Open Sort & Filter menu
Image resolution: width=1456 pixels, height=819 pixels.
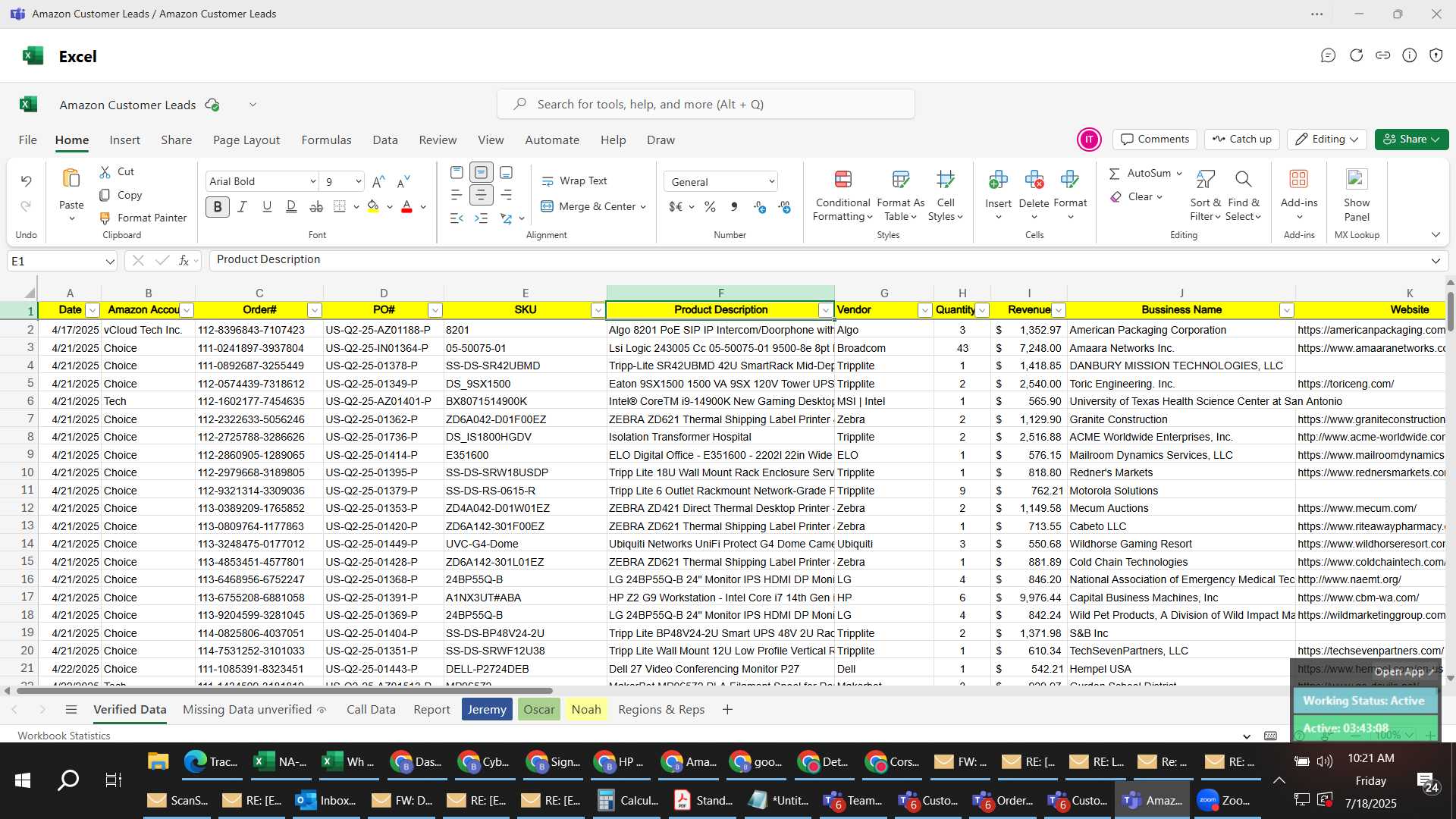click(1205, 196)
